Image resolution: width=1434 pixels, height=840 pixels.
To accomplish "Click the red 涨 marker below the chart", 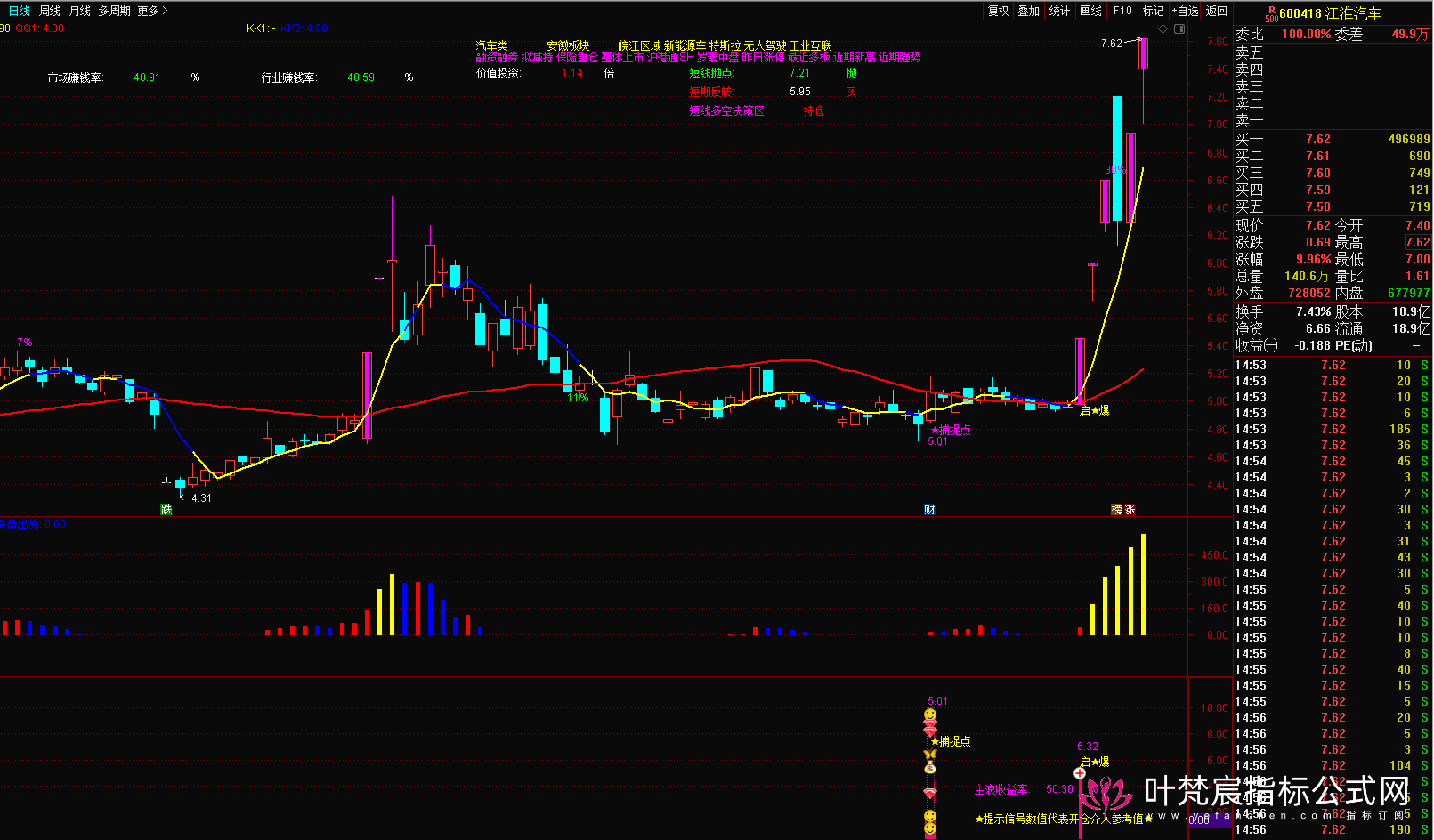I will [1130, 510].
